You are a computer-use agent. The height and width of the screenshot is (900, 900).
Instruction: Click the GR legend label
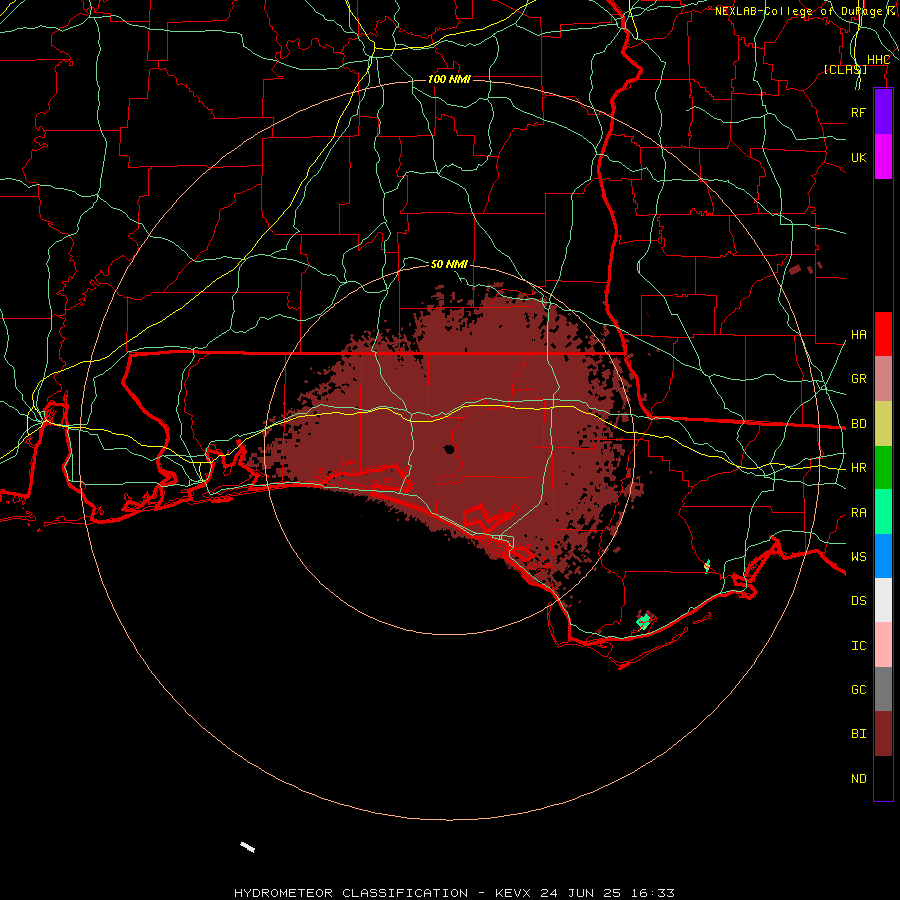(x=858, y=379)
